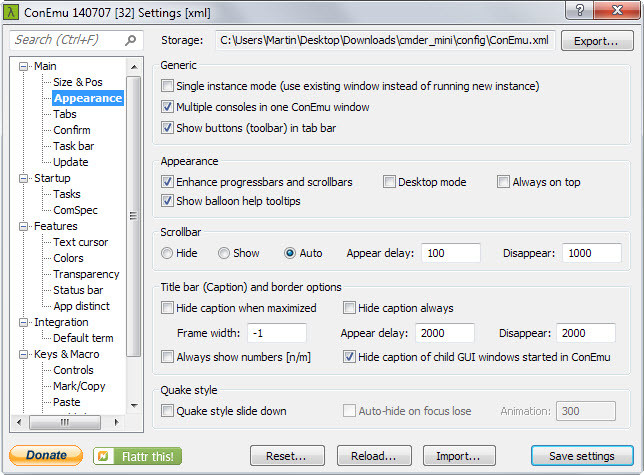Enable Desktop mode checkbox
644x475 pixels.
389,181
